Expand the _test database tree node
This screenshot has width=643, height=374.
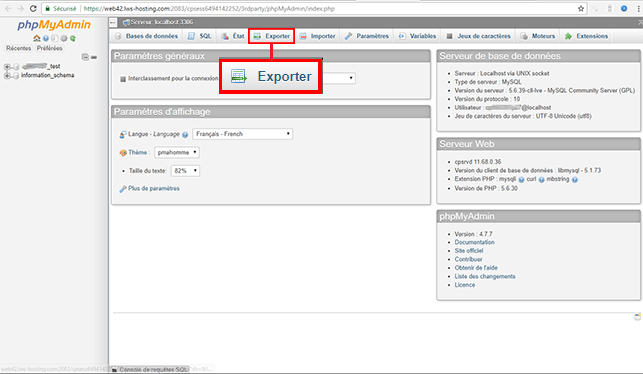[7, 66]
